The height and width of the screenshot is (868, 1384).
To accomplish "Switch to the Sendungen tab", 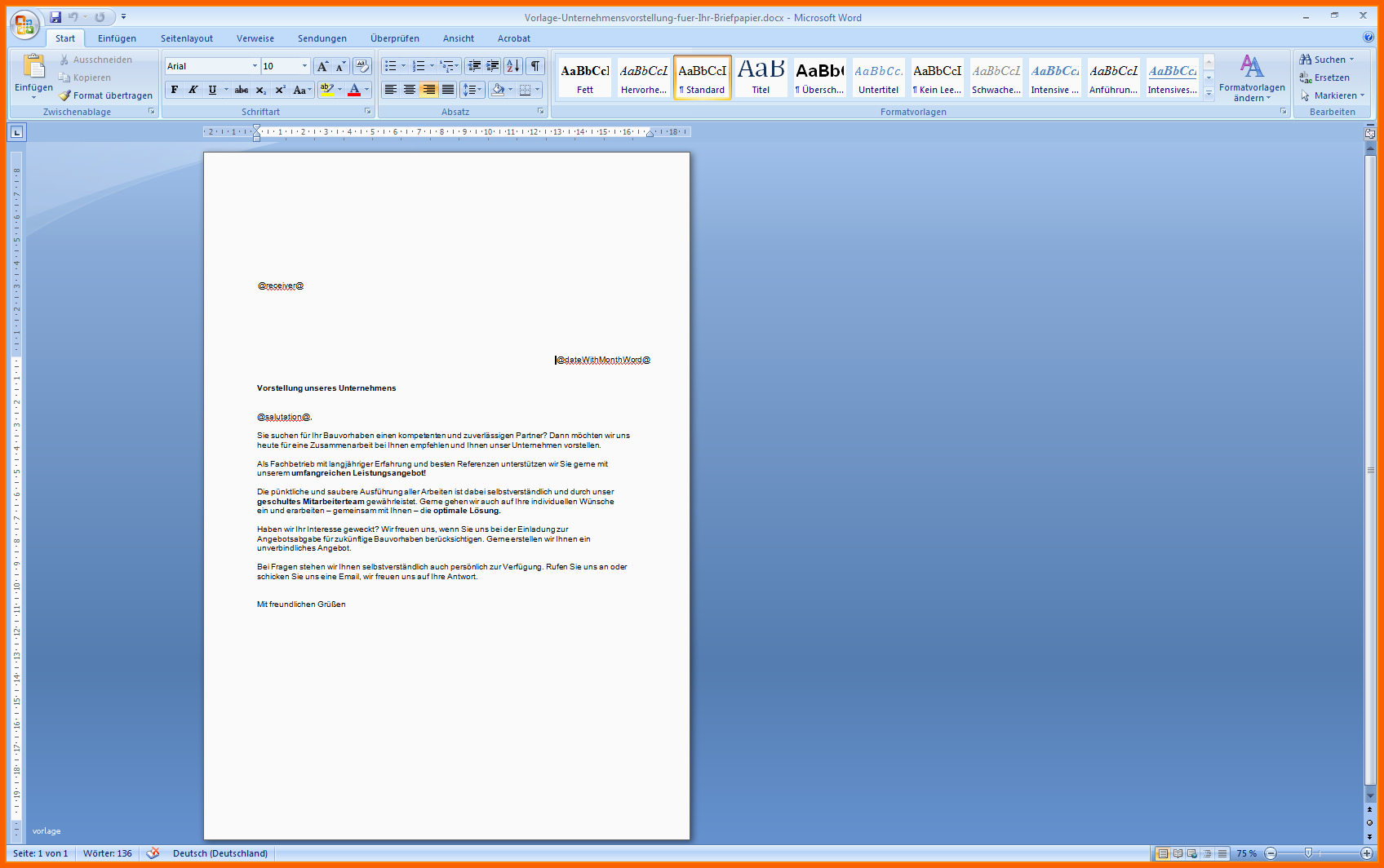I will pos(322,38).
